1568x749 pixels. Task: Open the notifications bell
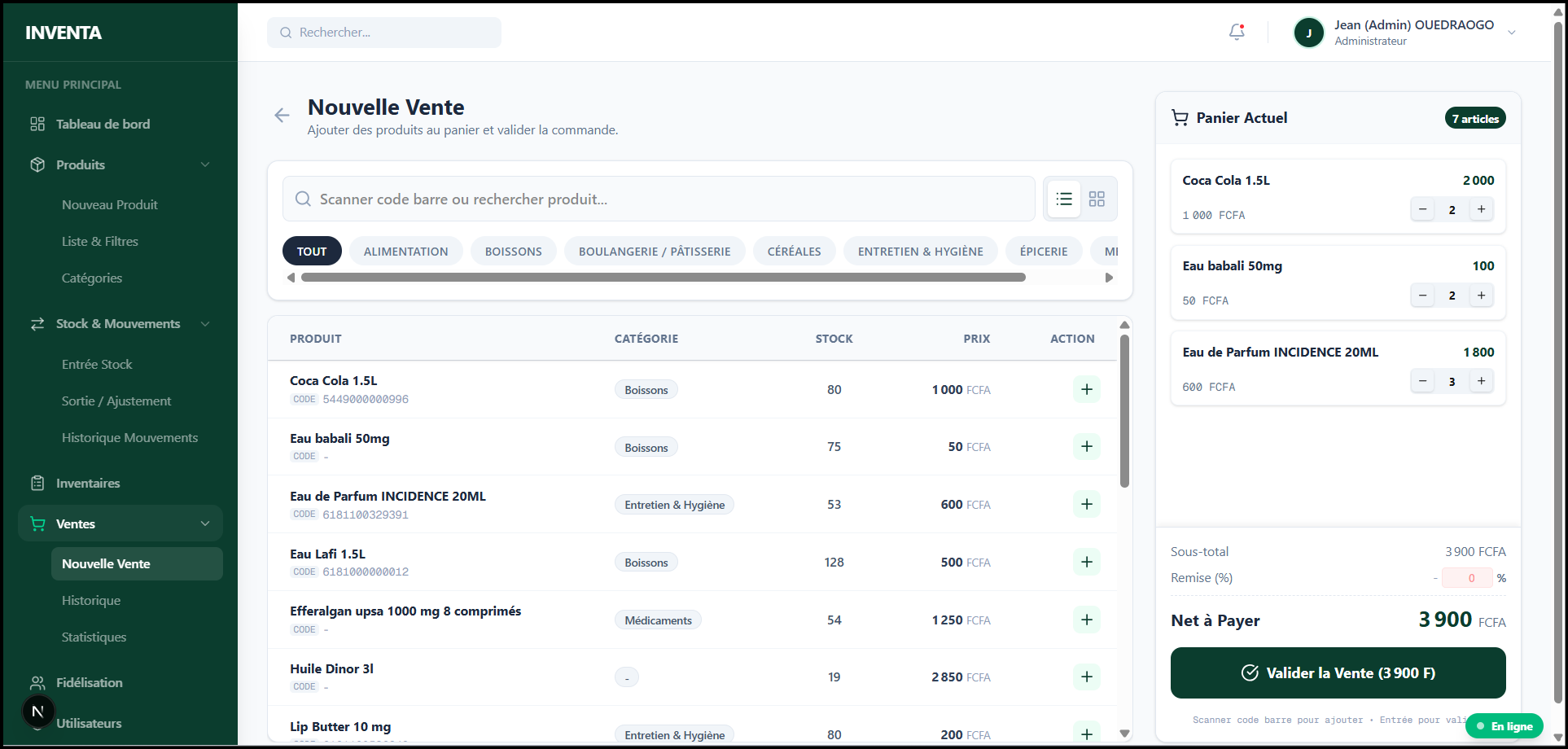click(x=1236, y=33)
